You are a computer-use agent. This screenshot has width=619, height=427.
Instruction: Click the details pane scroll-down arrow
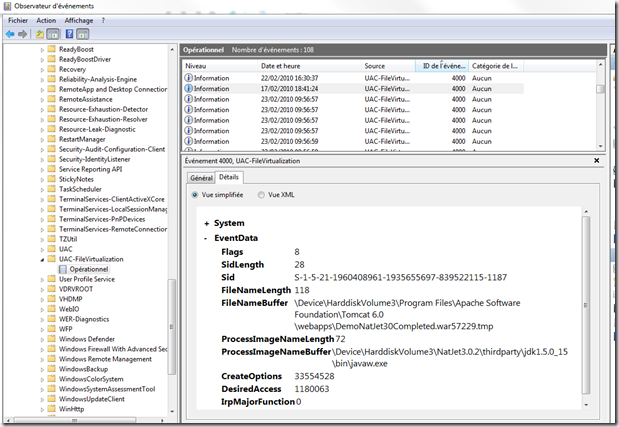tap(586, 405)
